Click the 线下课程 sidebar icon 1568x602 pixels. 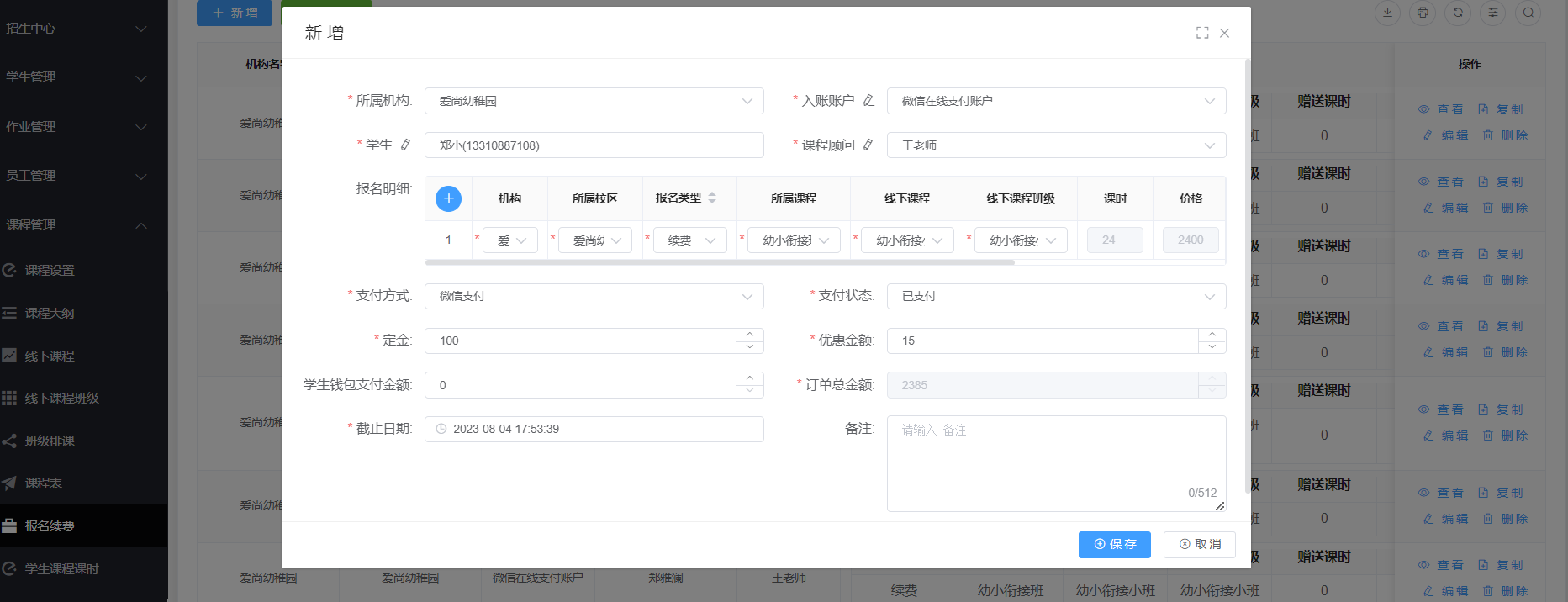pos(9,356)
